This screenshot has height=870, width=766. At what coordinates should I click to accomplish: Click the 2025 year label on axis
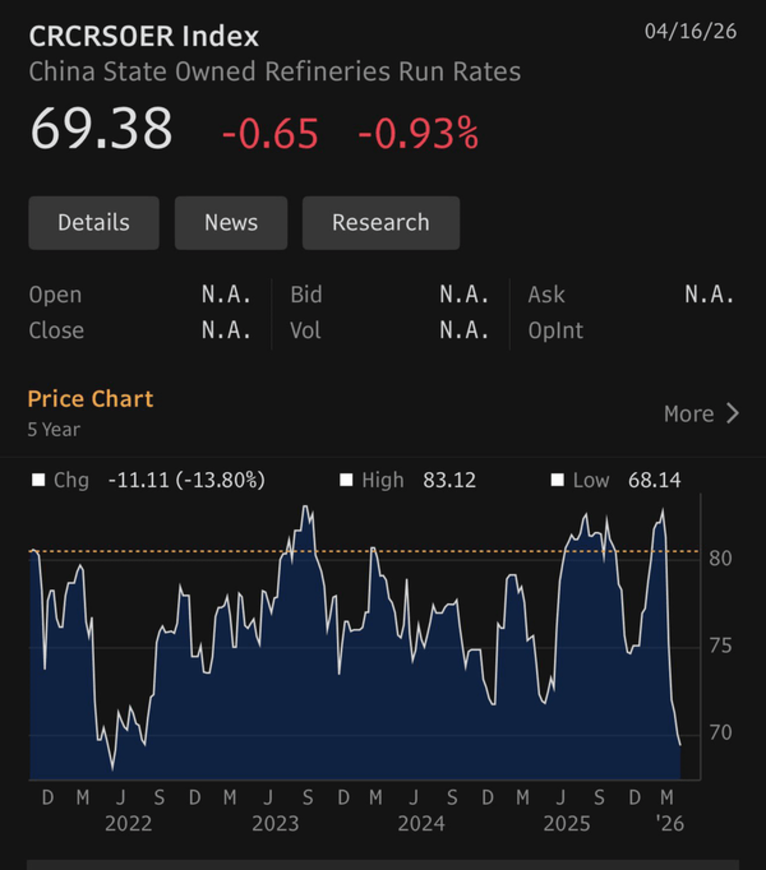[x=566, y=824]
